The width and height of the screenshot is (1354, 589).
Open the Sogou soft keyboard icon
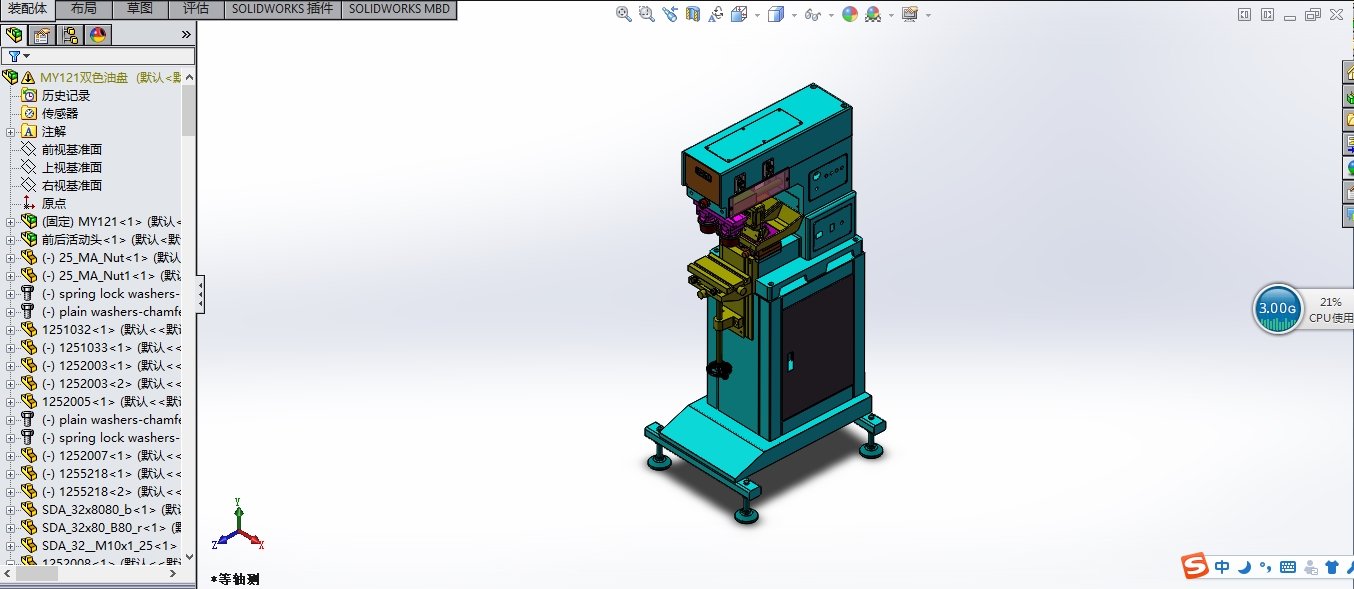click(1287, 567)
